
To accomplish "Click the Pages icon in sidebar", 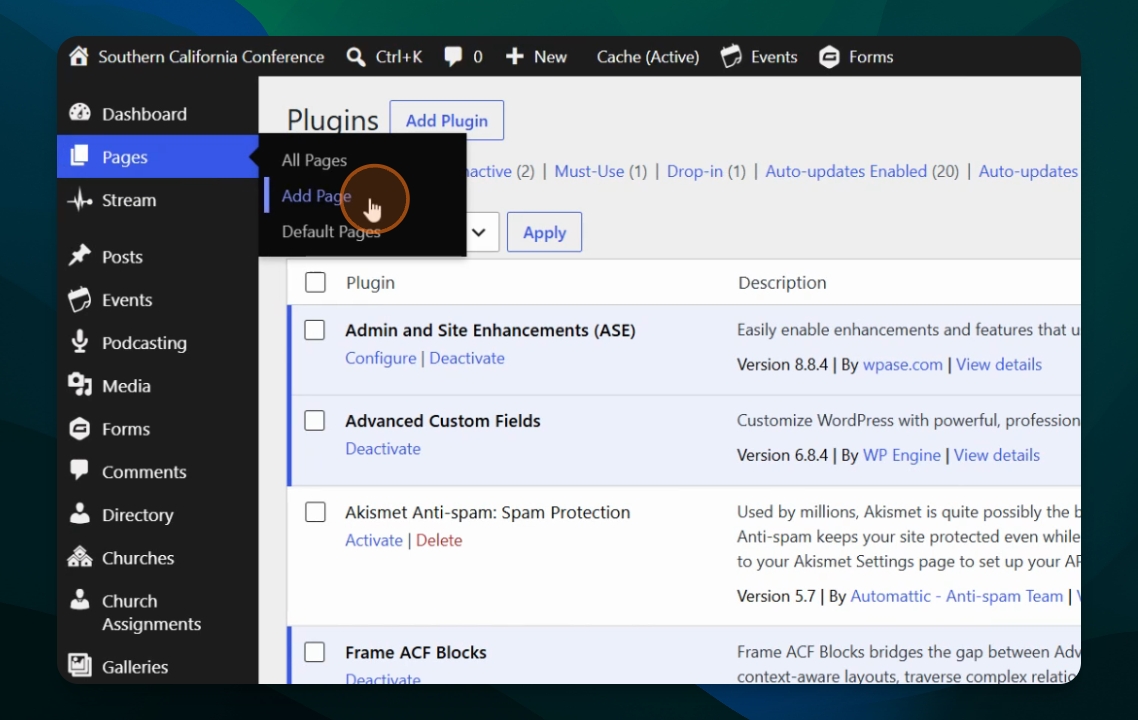I will [80, 156].
